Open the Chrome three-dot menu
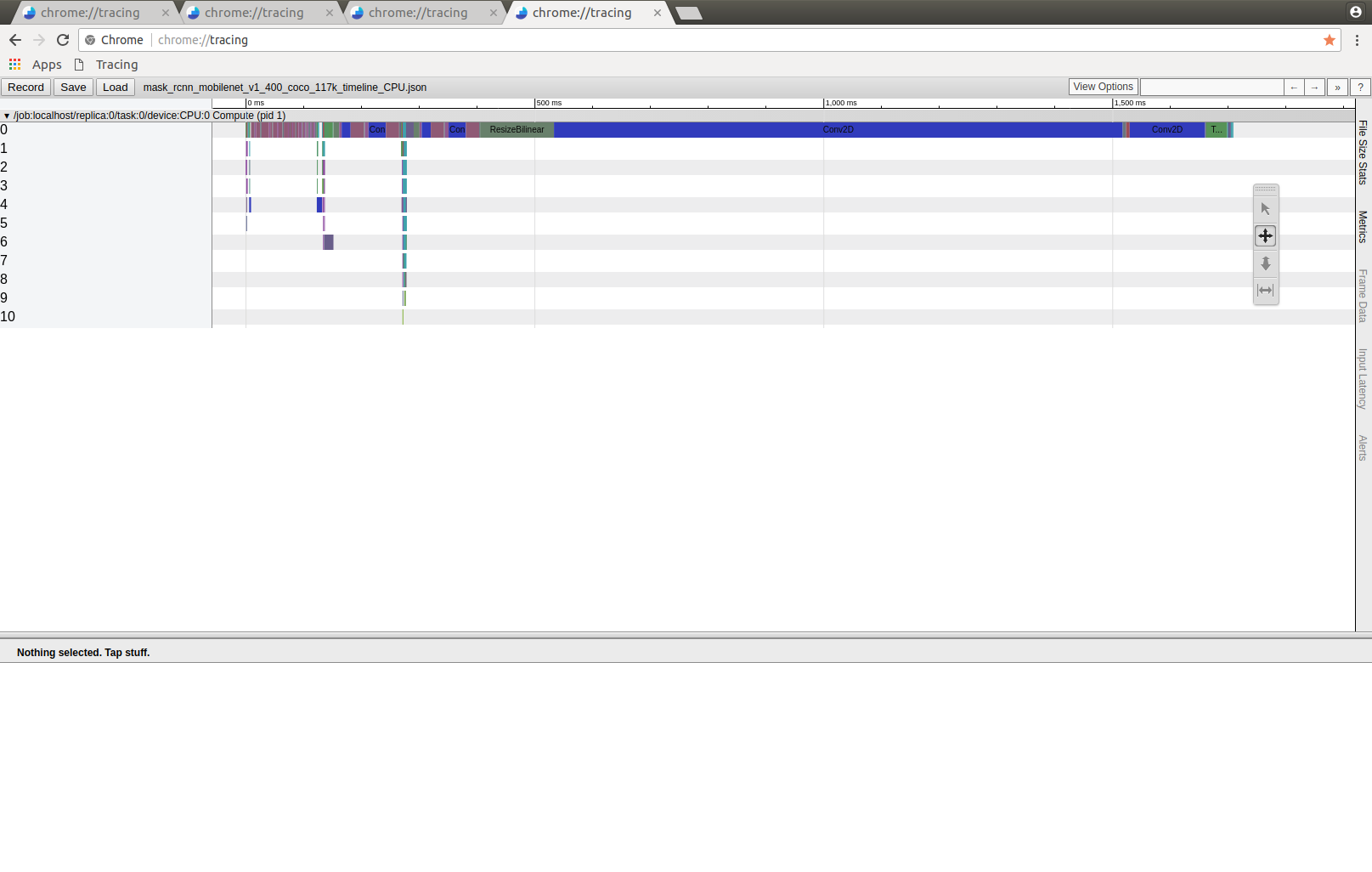This screenshot has width=1372, height=872. coord(1357,40)
